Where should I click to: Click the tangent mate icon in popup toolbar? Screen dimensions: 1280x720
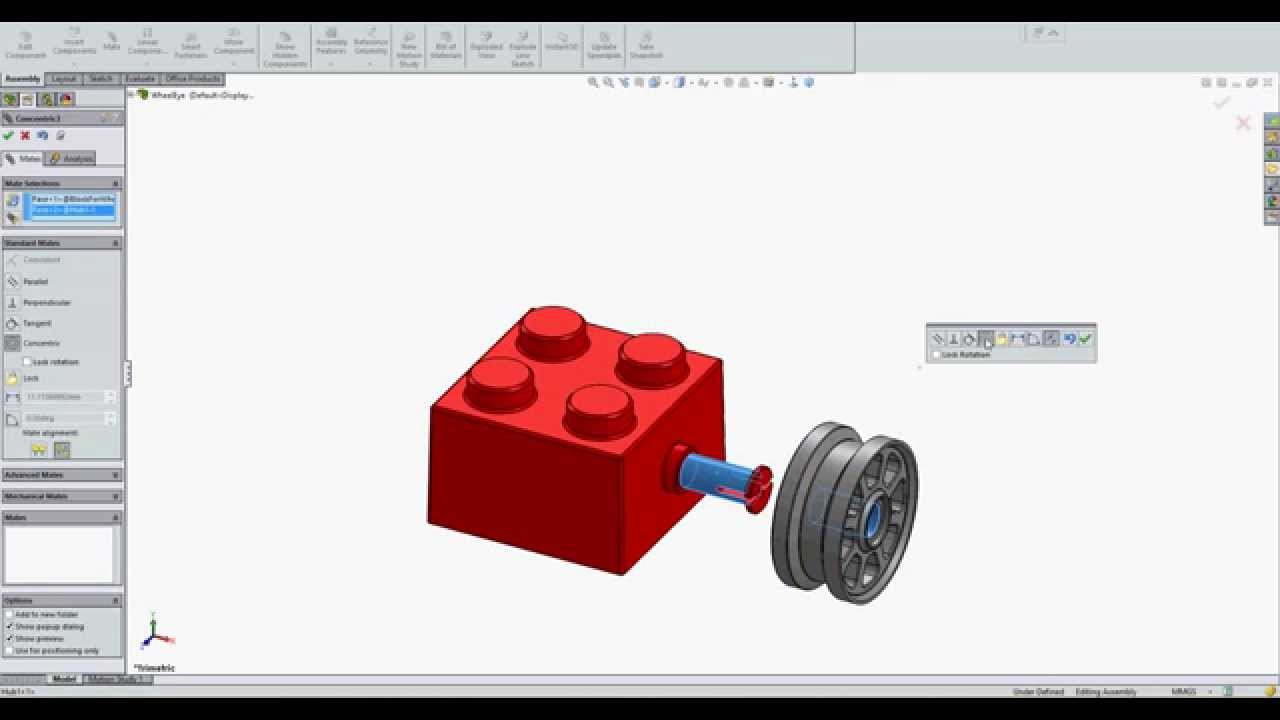pyautogui.click(x=969, y=339)
